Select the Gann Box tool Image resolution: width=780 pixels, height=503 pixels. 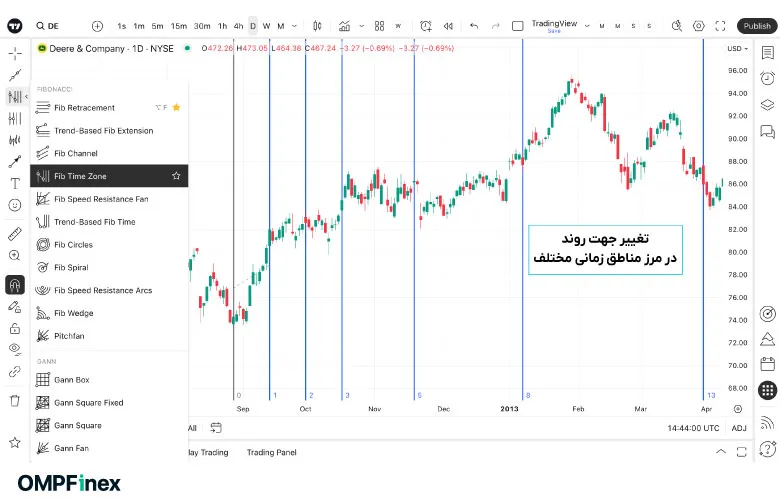71,380
